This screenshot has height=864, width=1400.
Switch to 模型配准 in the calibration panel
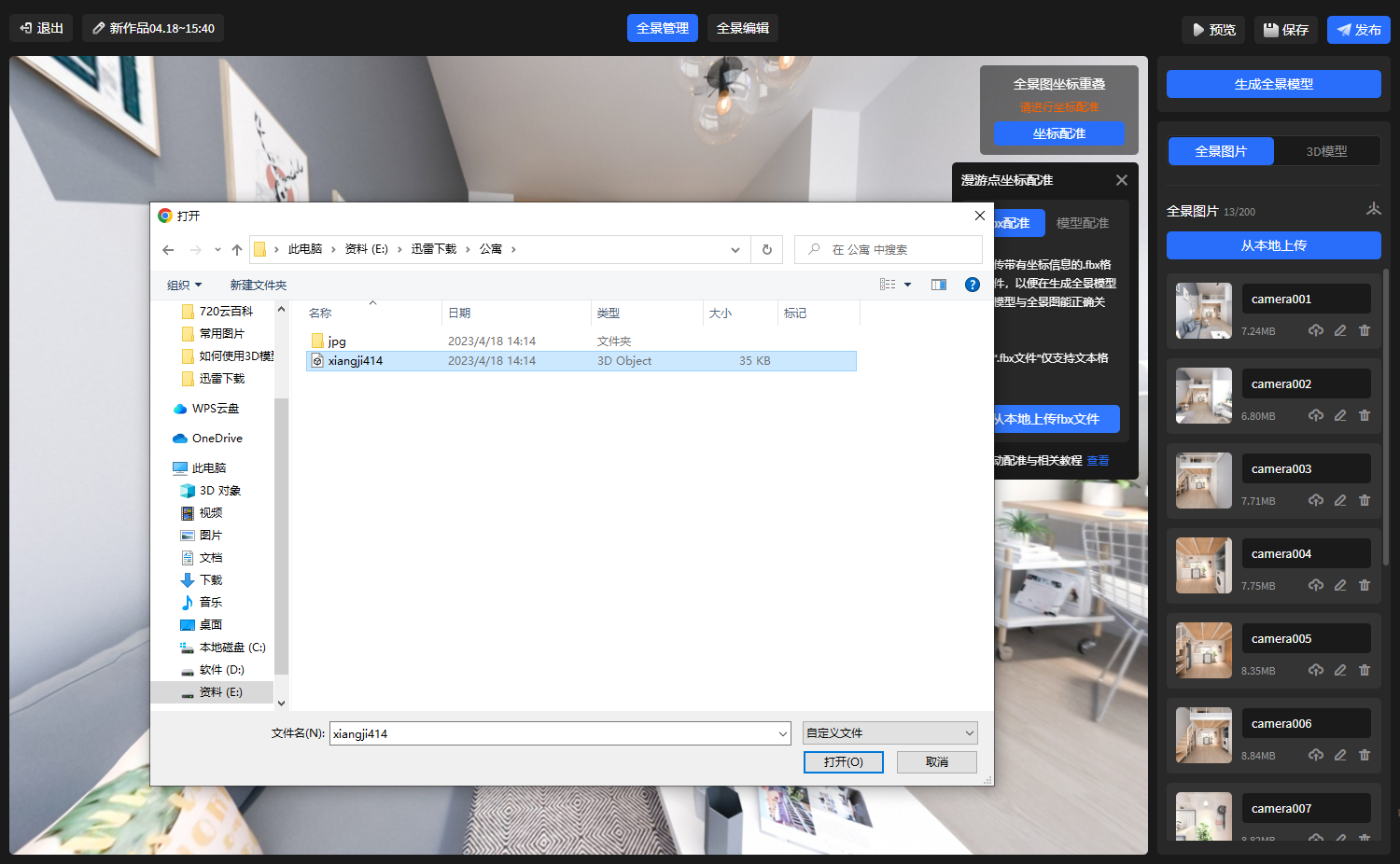coord(1082,223)
